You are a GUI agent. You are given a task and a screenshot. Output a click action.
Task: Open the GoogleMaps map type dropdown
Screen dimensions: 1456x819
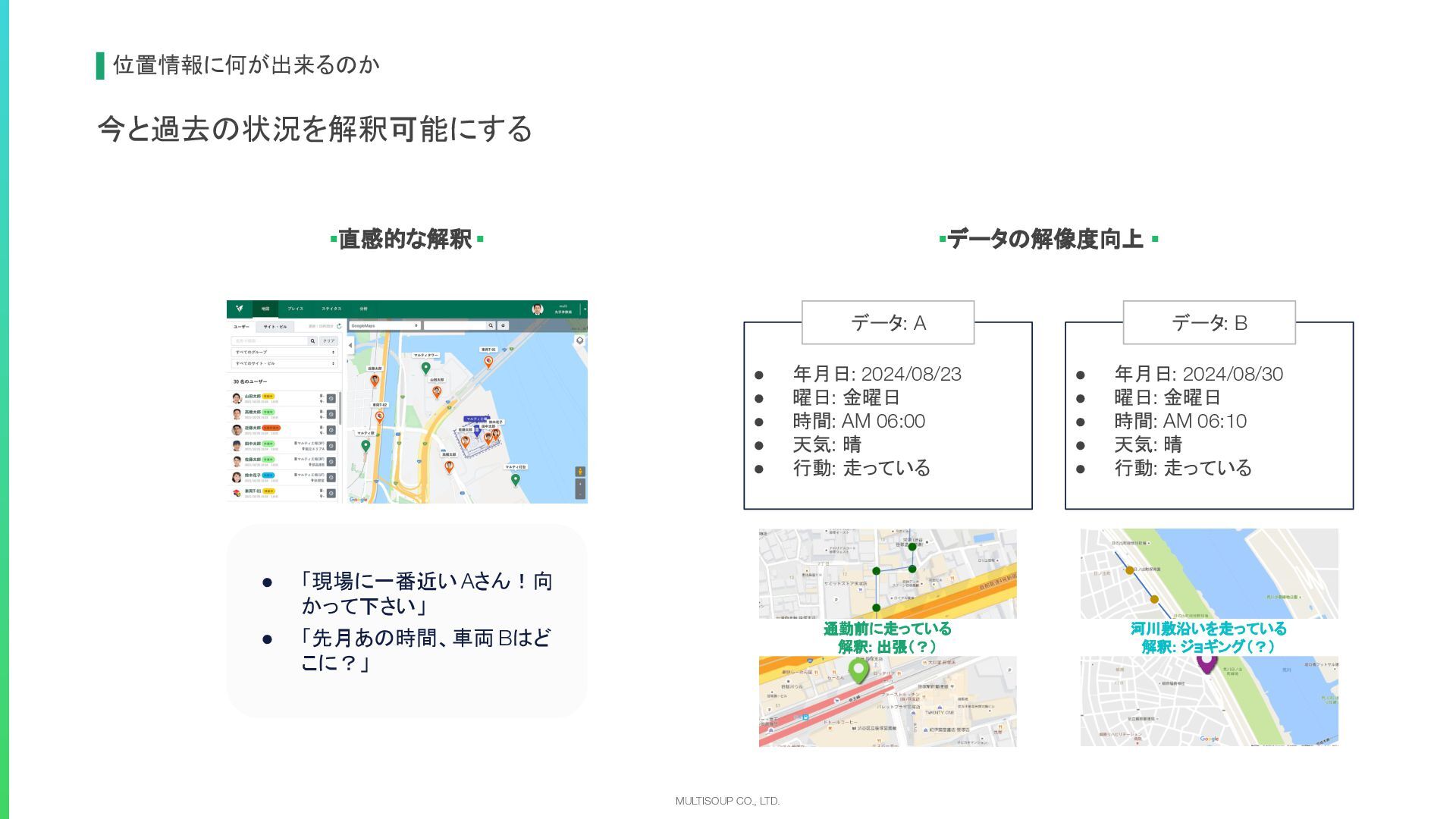(x=384, y=325)
